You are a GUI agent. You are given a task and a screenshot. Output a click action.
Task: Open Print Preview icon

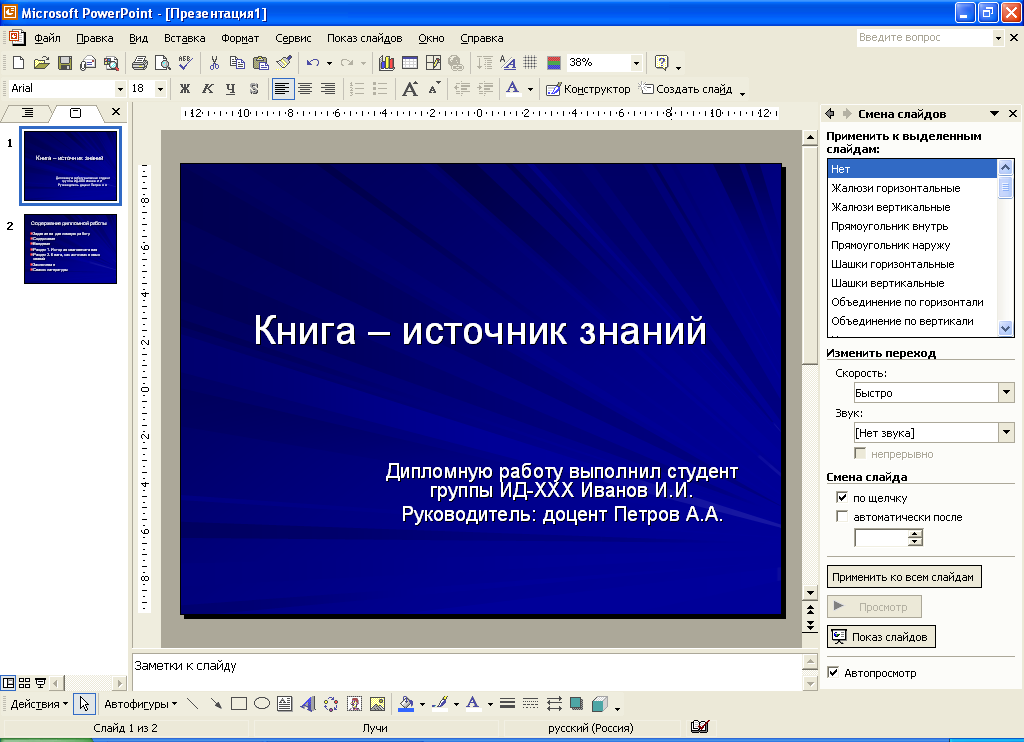[x=162, y=63]
